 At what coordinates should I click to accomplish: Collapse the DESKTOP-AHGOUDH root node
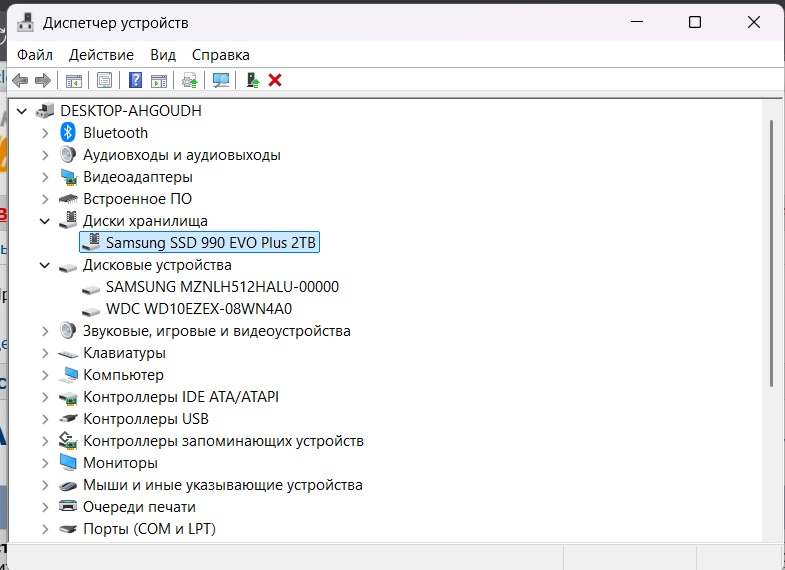tap(22, 111)
